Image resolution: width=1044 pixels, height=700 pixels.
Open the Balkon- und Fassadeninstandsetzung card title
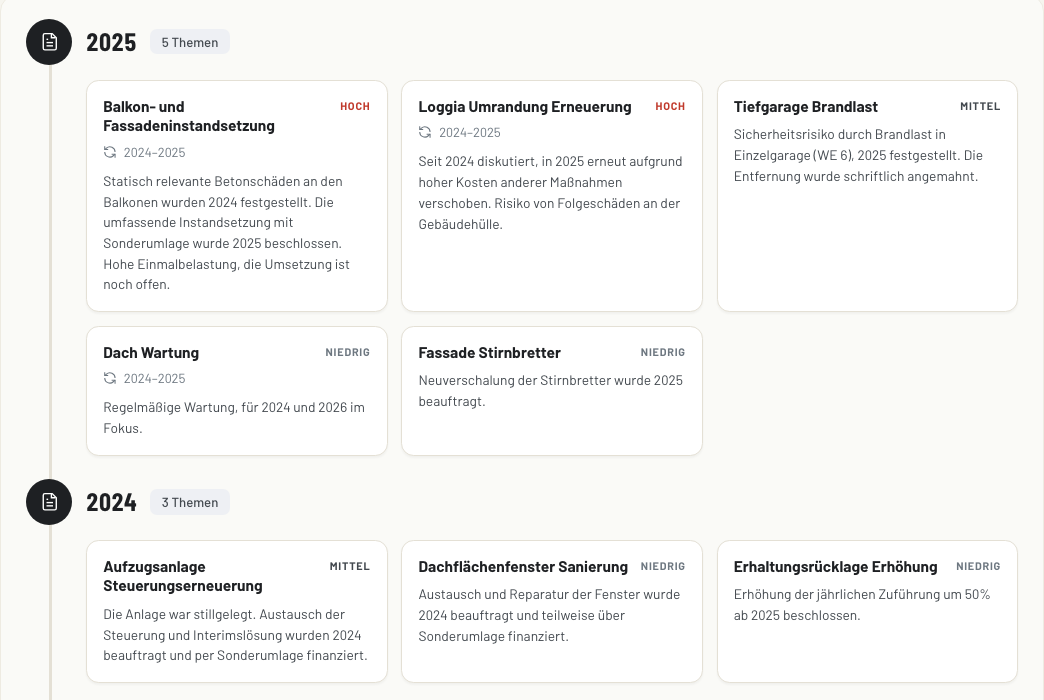pyautogui.click(x=189, y=116)
